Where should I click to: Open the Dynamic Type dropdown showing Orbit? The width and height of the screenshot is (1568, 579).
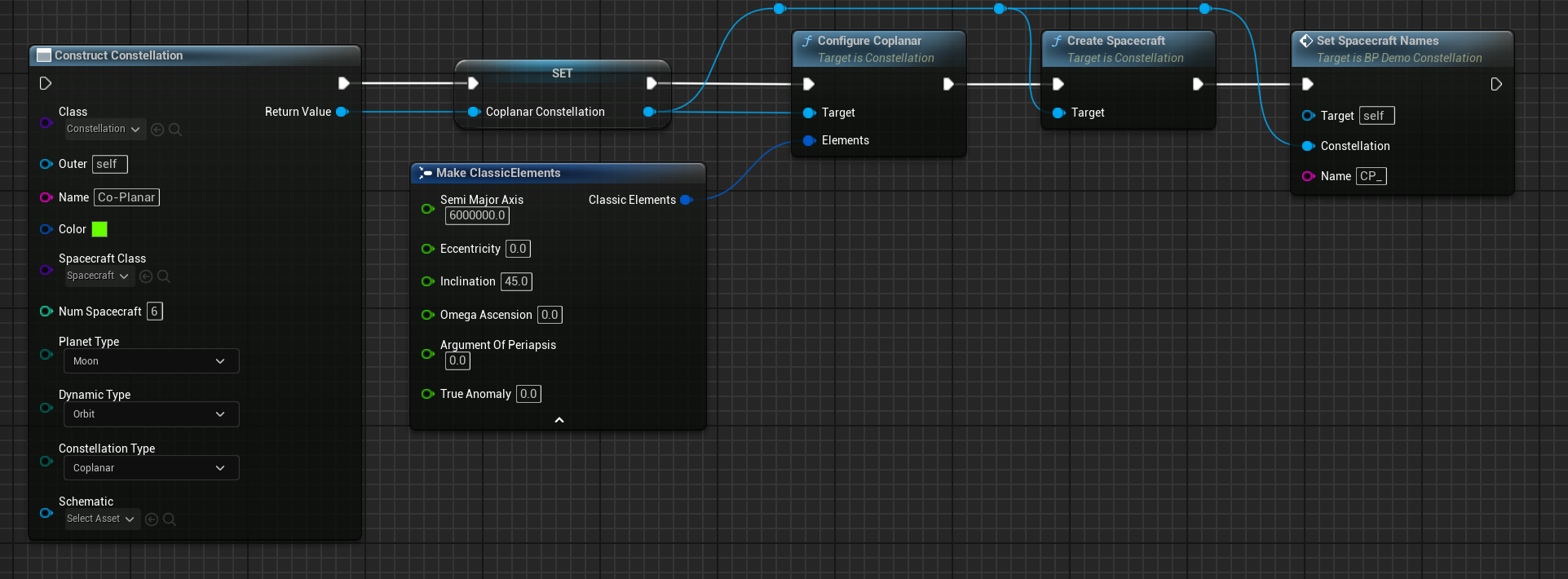(151, 414)
